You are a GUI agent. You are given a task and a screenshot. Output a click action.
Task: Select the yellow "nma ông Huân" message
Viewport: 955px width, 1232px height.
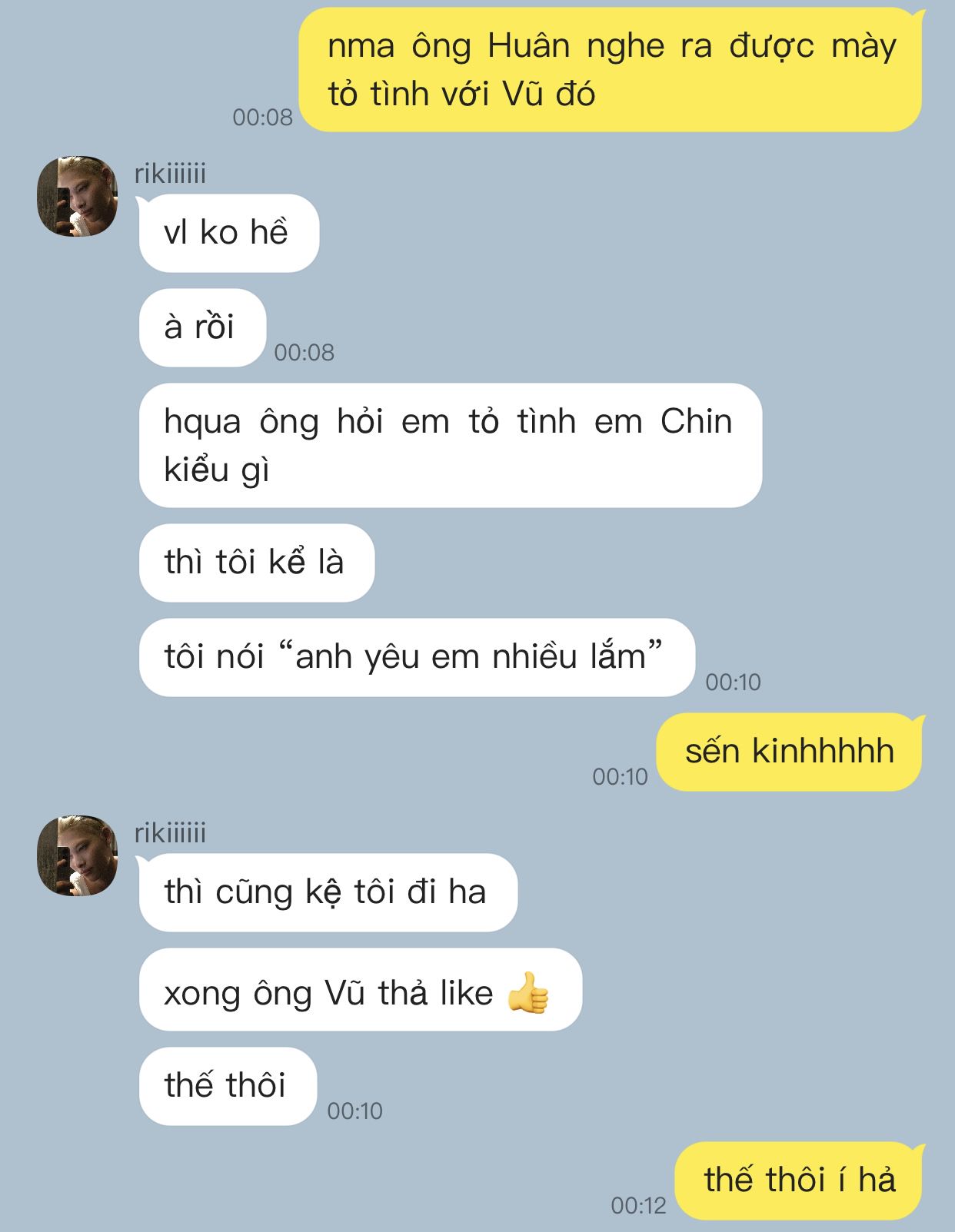point(611,69)
